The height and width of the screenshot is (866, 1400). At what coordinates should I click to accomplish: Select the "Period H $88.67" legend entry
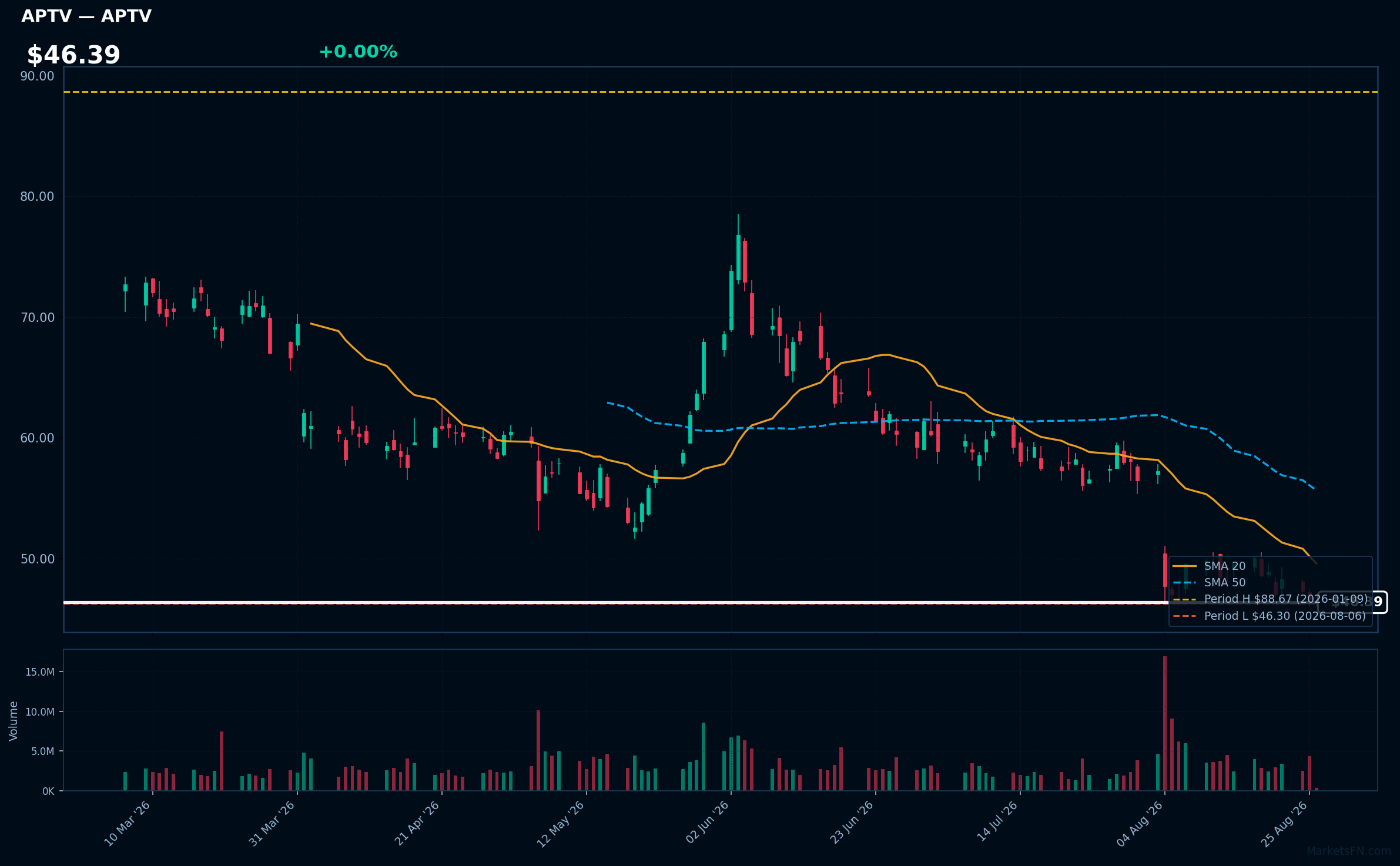click(1286, 599)
